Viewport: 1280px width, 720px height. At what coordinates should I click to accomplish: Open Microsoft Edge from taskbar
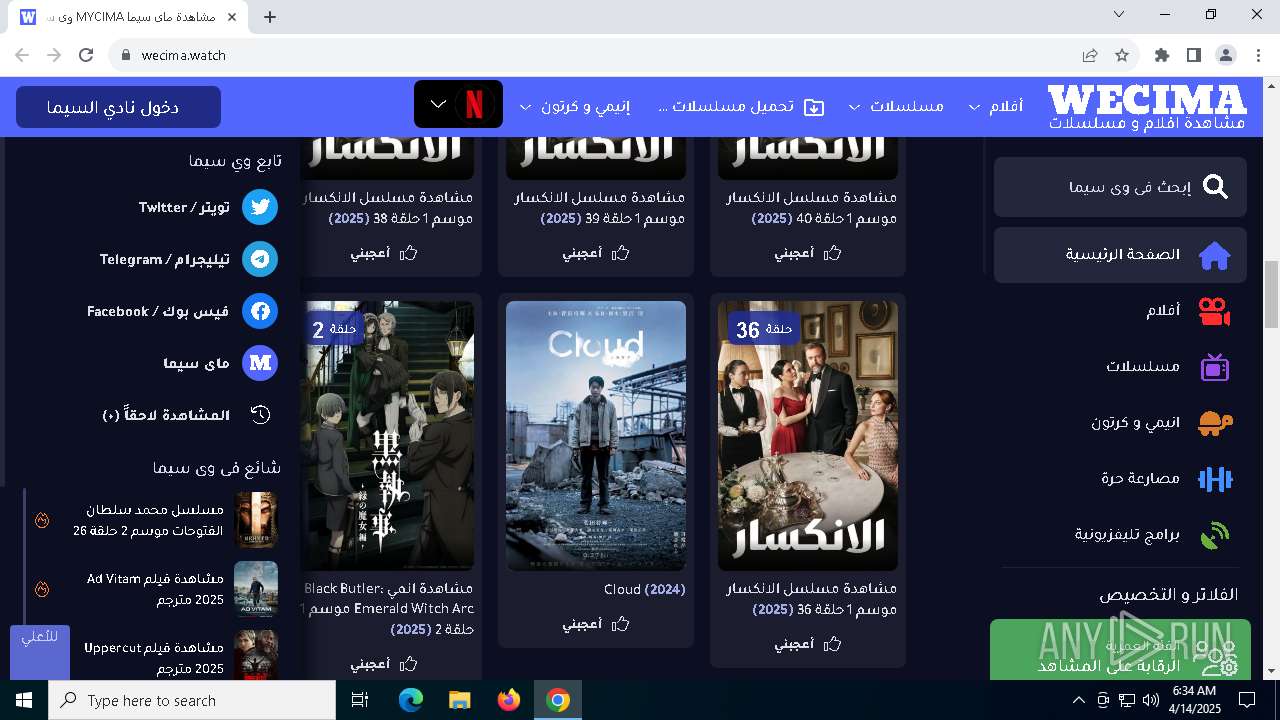(x=411, y=700)
